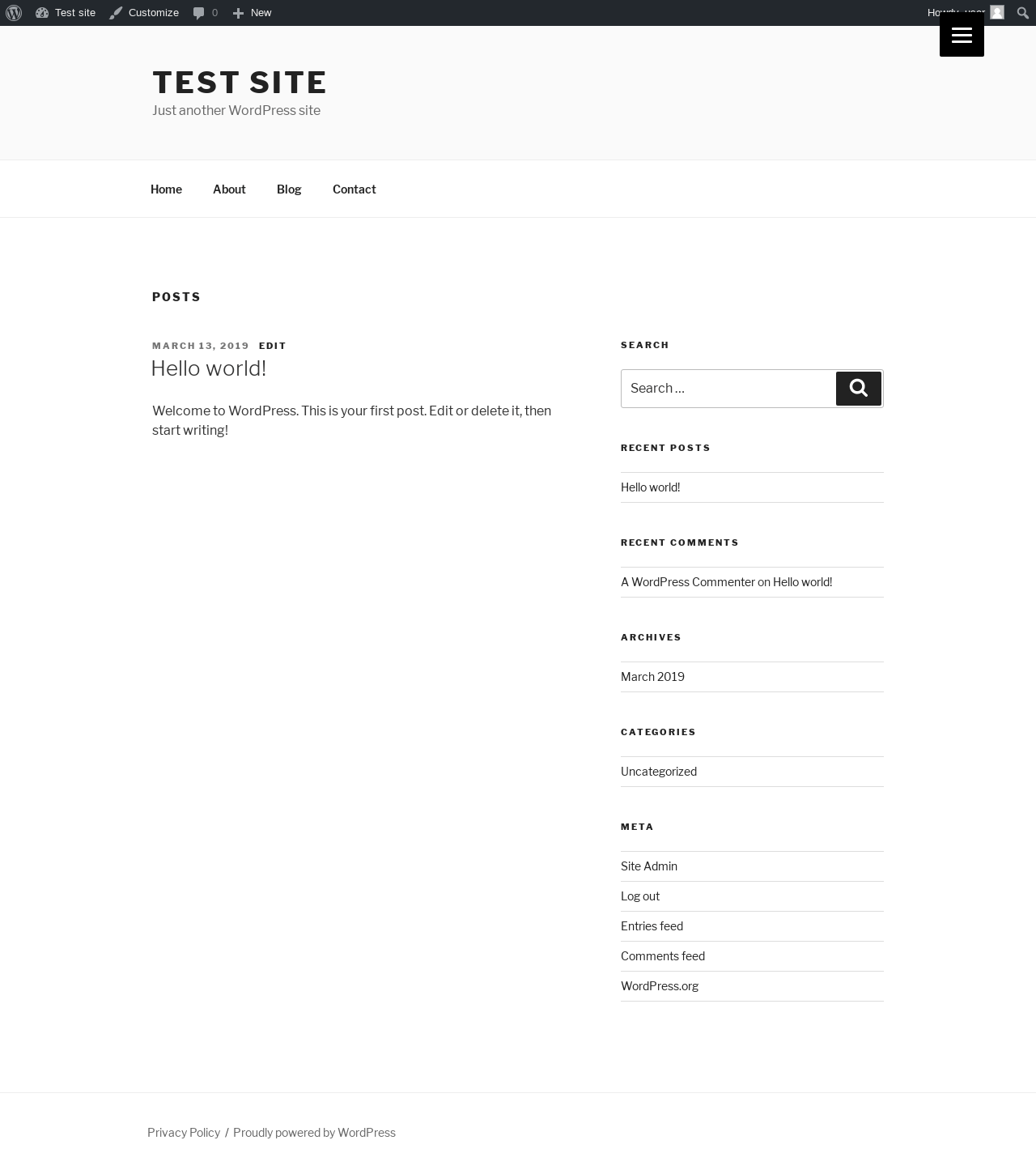Open the March 2019 archive
This screenshot has height=1170, width=1036.
[x=652, y=677]
